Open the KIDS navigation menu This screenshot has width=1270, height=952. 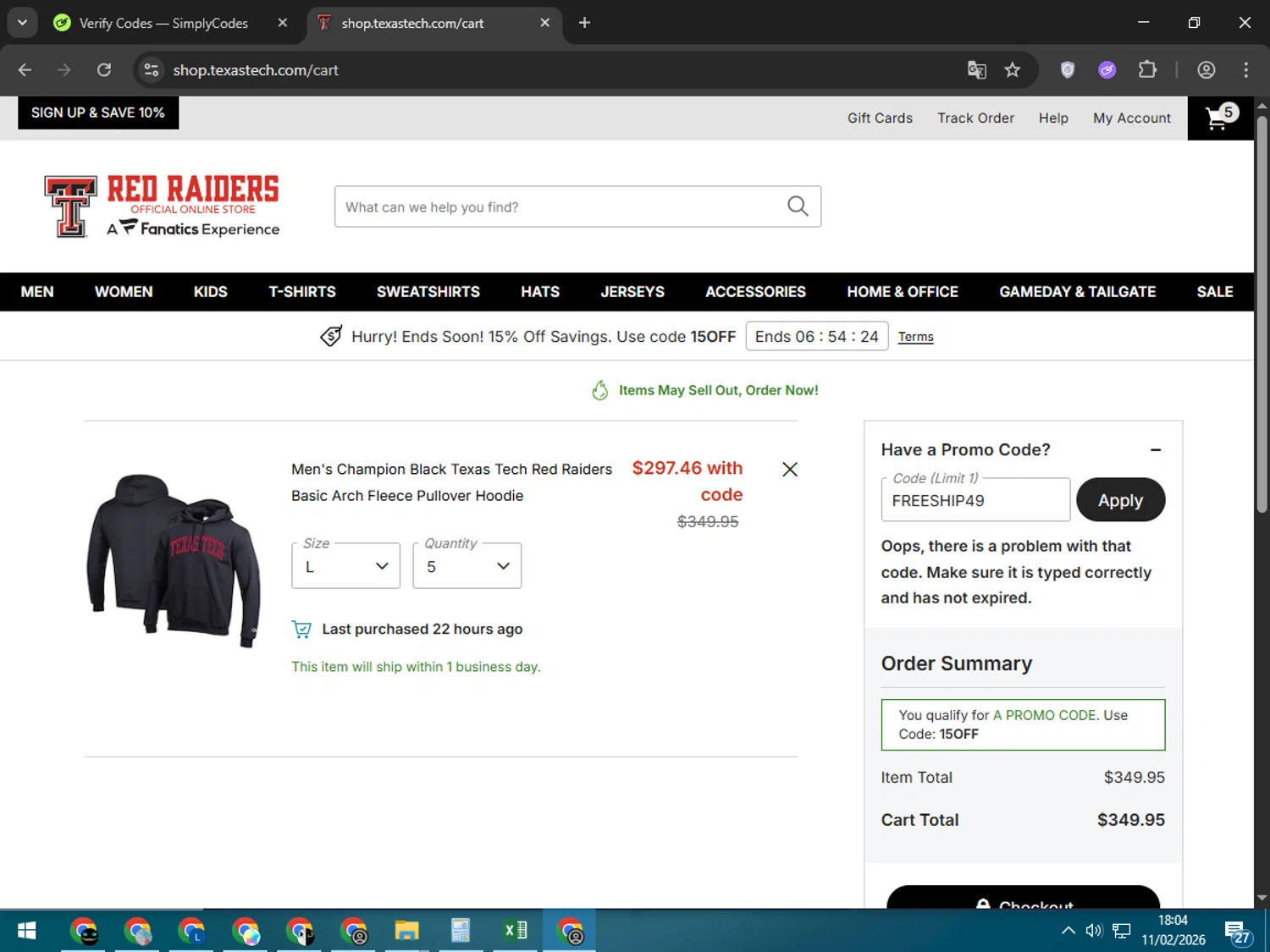point(211,292)
